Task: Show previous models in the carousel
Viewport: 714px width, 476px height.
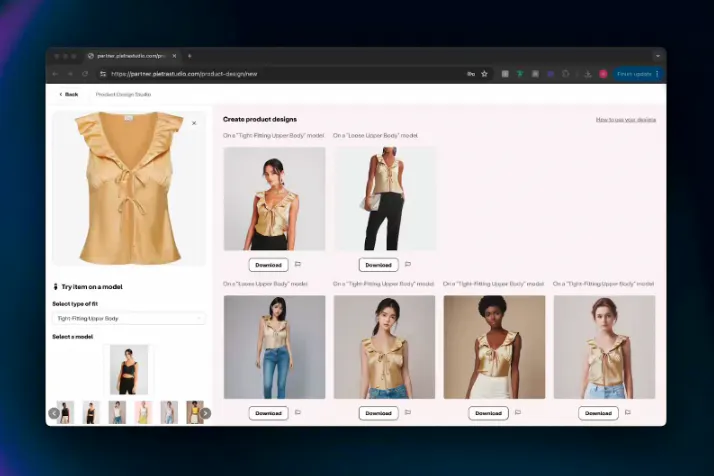Action: [54, 413]
